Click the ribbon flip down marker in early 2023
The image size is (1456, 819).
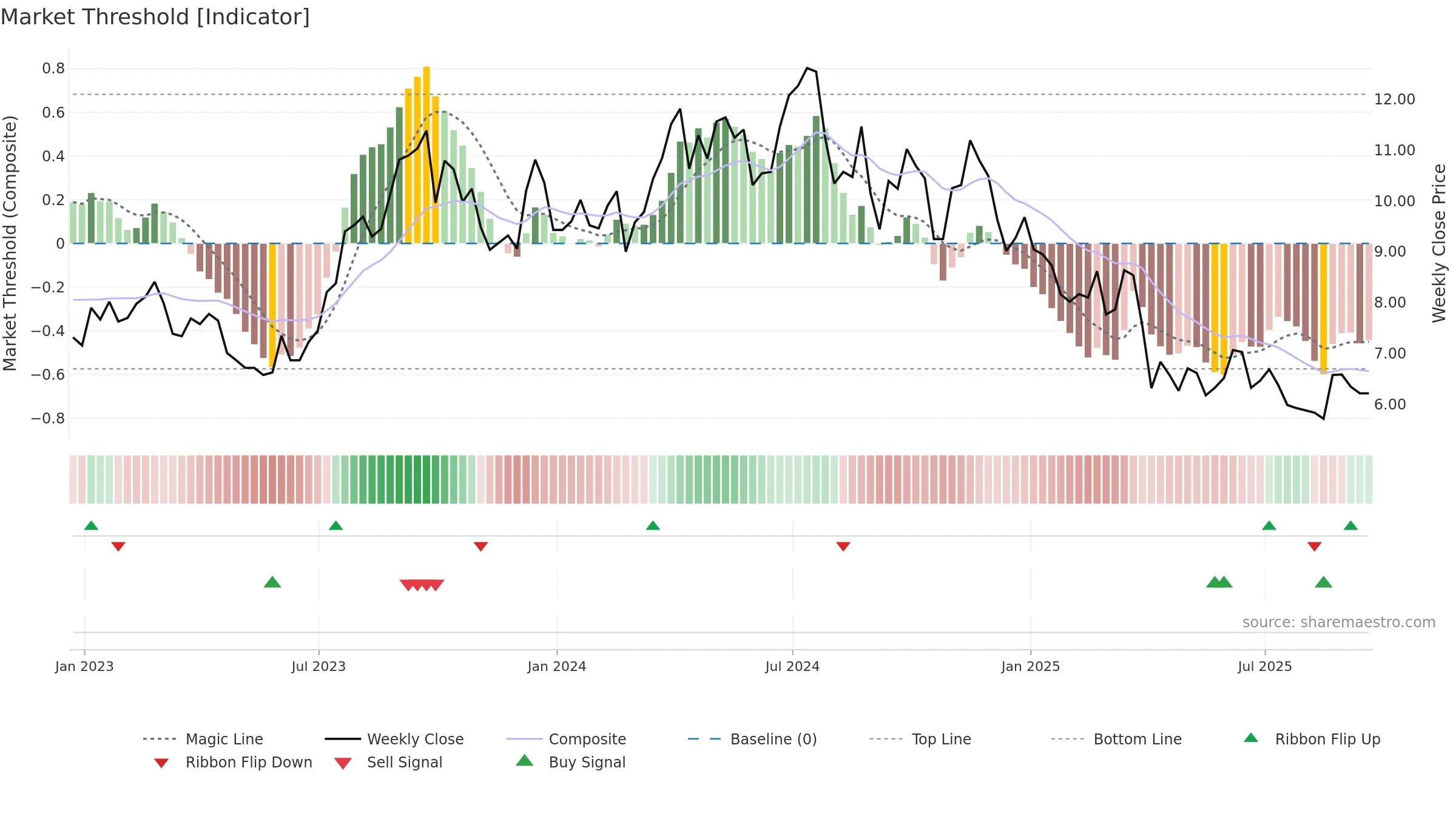point(118,547)
